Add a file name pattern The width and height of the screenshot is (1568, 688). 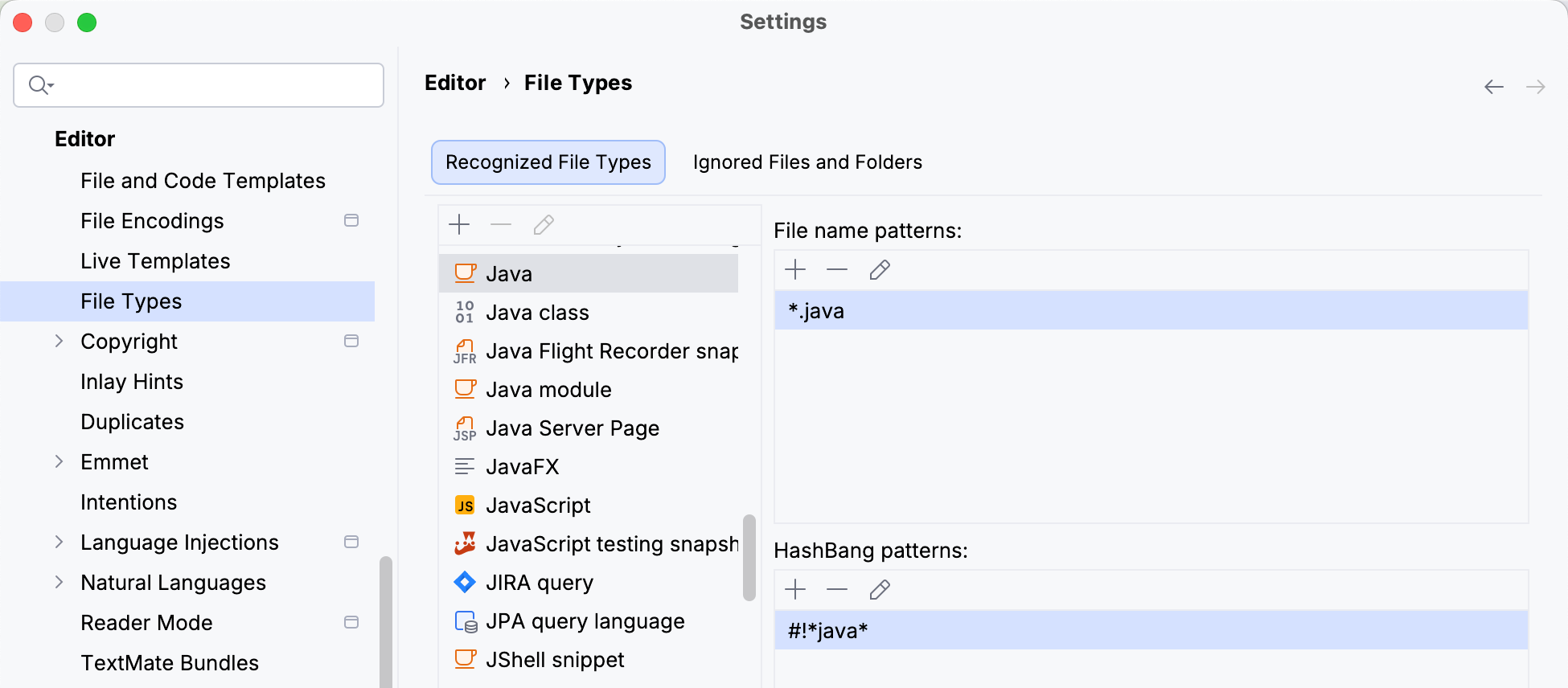click(795, 269)
